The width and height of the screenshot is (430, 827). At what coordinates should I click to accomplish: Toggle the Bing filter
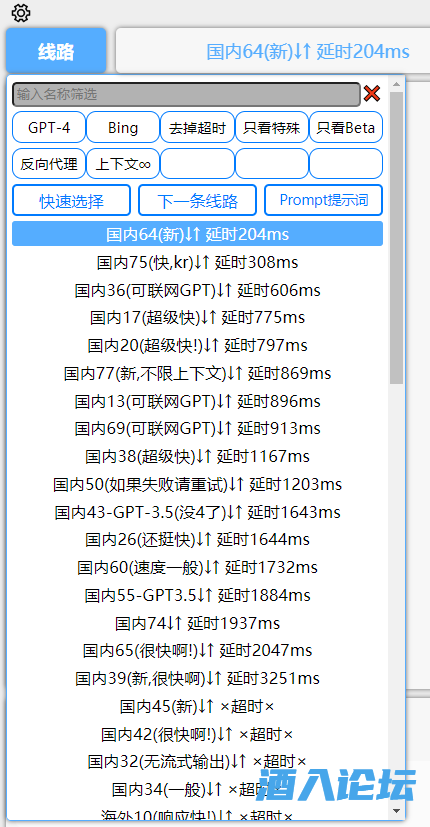pyautogui.click(x=123, y=127)
